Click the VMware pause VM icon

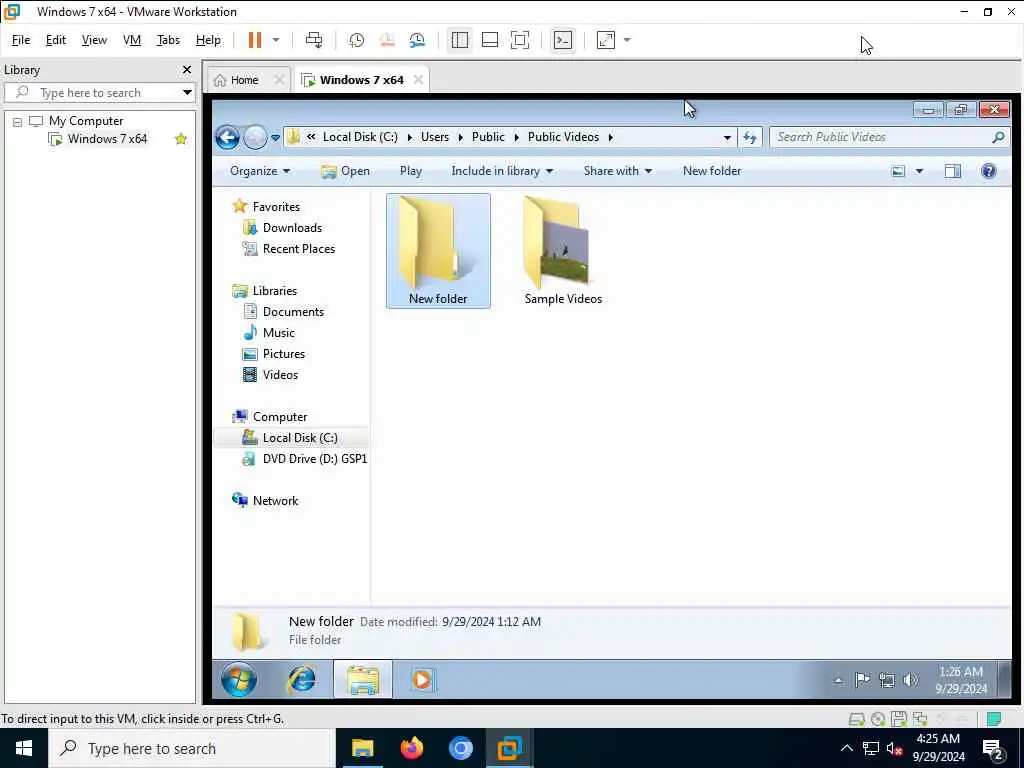click(255, 40)
